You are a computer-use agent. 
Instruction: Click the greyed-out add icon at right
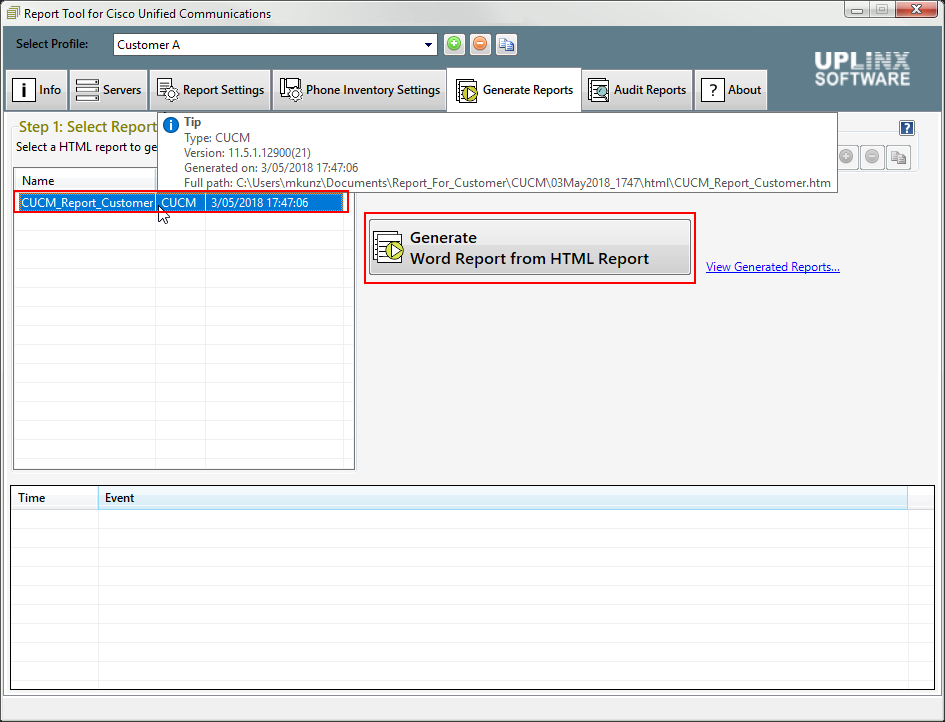coord(846,157)
